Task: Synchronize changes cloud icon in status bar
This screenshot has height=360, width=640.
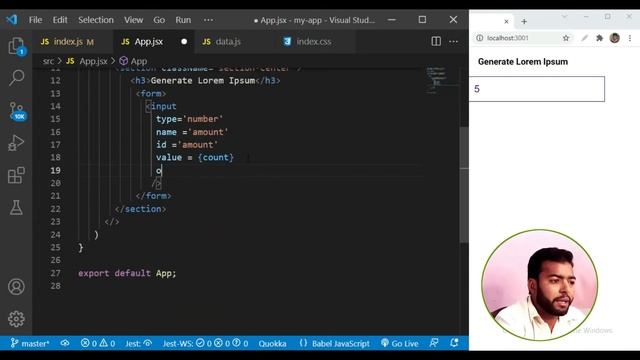Action: click(x=65, y=343)
